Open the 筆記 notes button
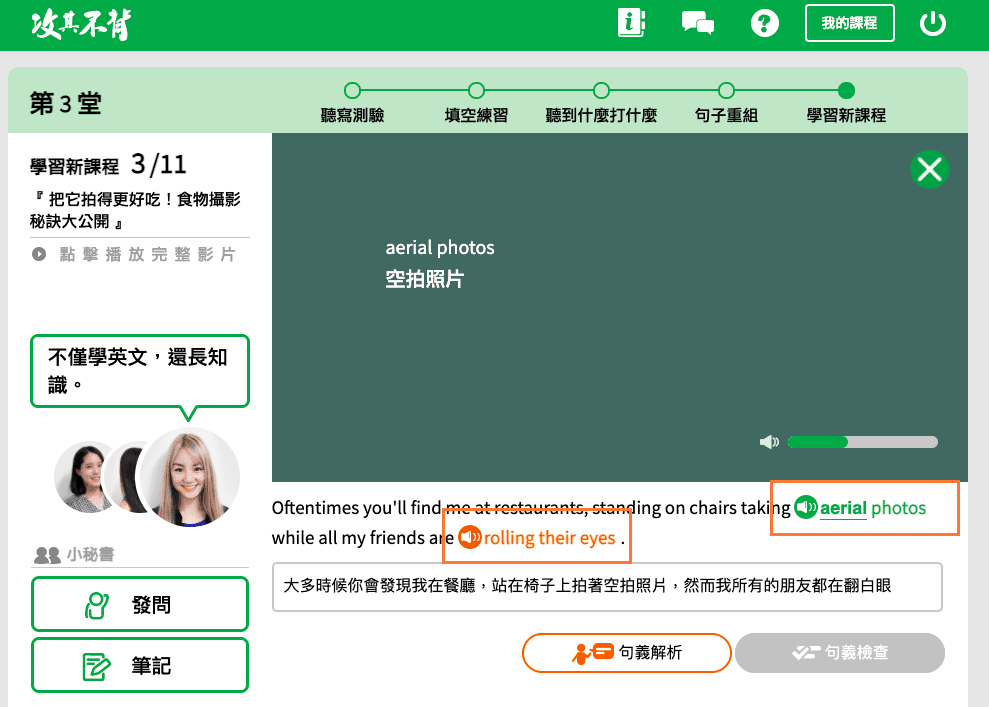 point(139,665)
